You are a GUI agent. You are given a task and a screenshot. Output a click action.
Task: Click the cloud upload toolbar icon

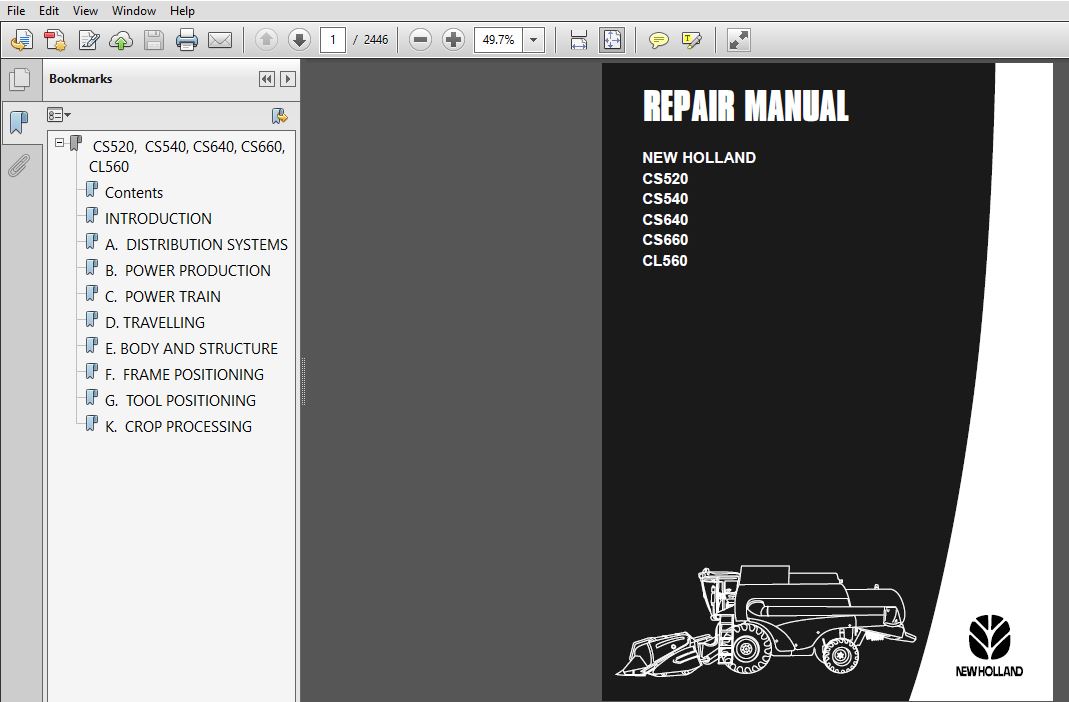[x=121, y=40]
